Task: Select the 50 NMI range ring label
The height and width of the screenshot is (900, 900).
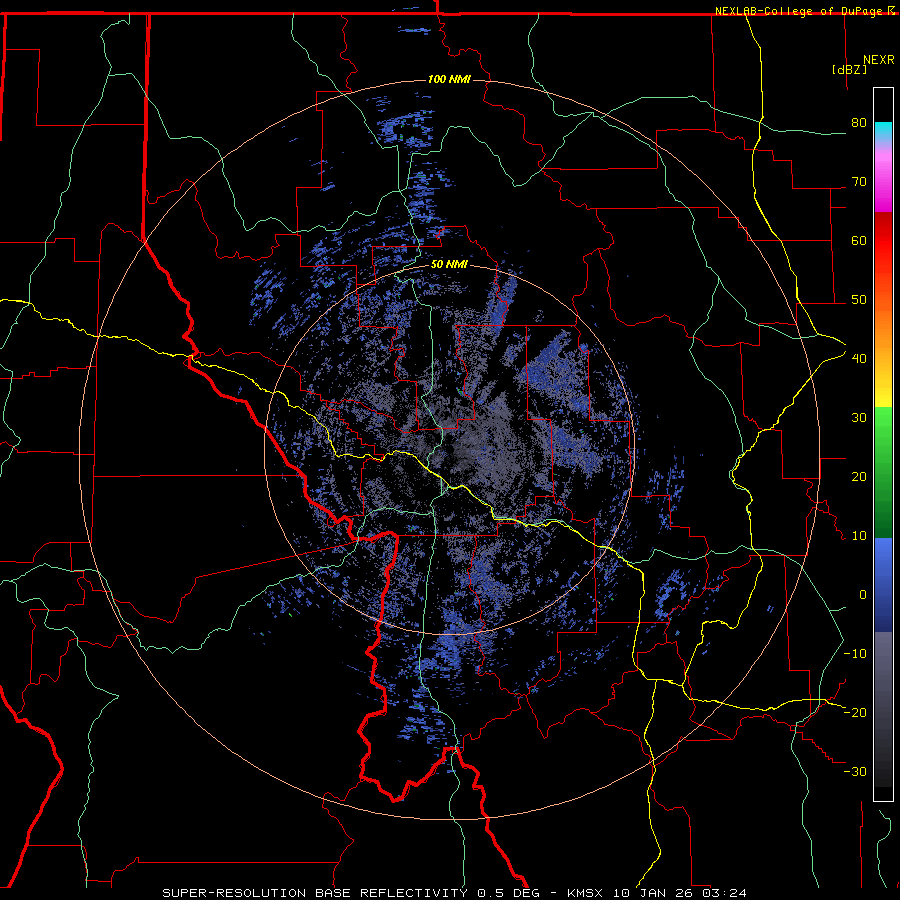Action: click(449, 265)
